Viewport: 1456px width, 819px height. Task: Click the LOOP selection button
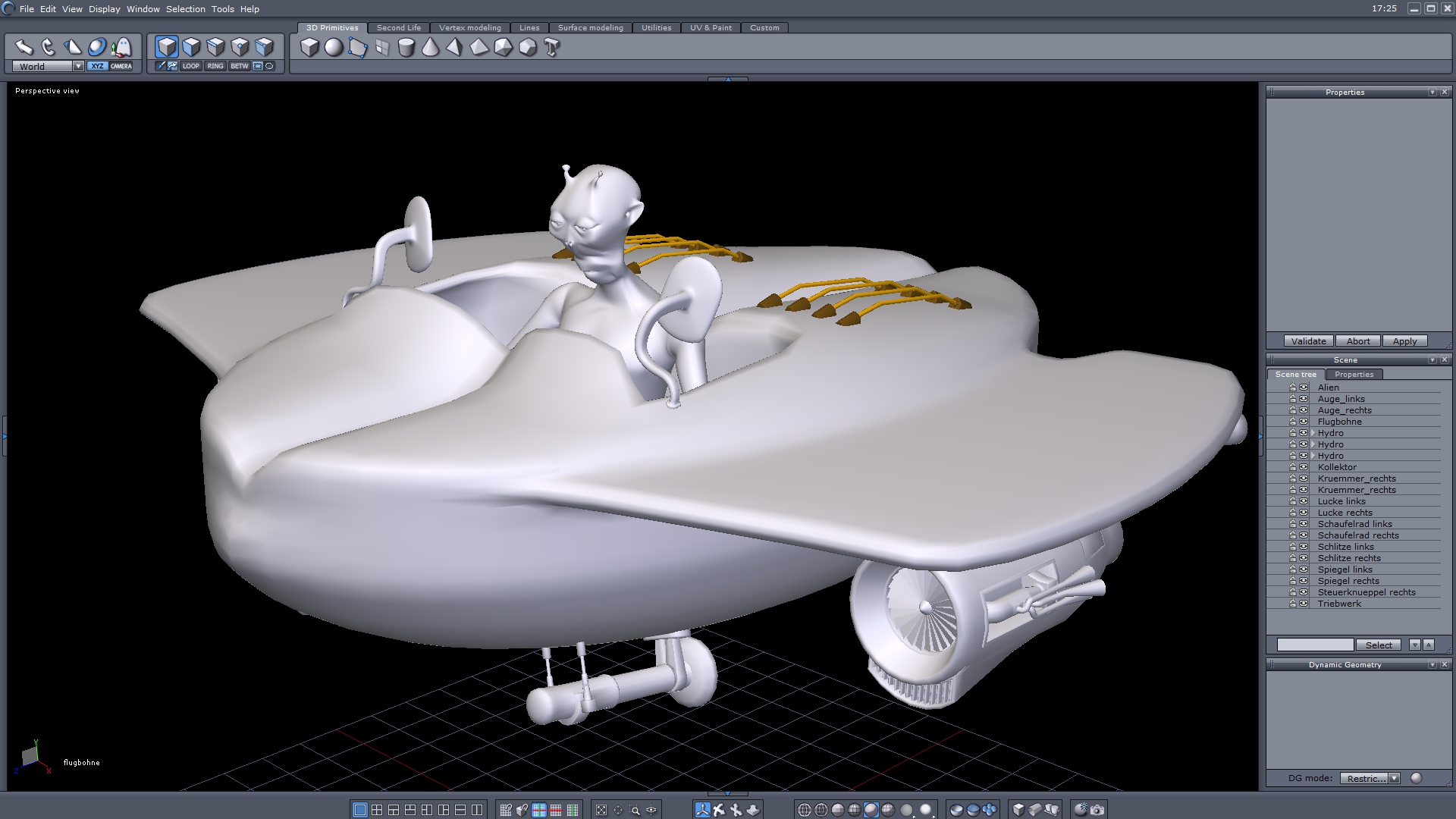tap(190, 66)
